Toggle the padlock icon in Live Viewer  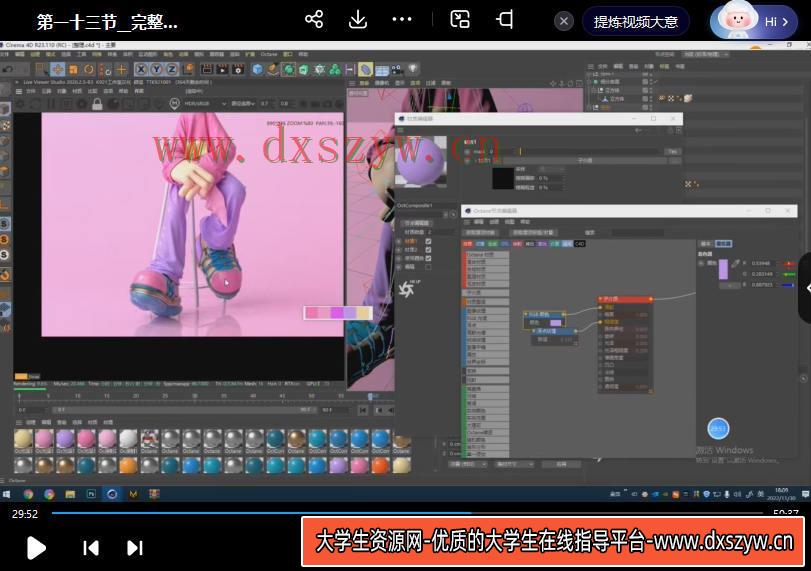pyautogui.click(x=97, y=104)
